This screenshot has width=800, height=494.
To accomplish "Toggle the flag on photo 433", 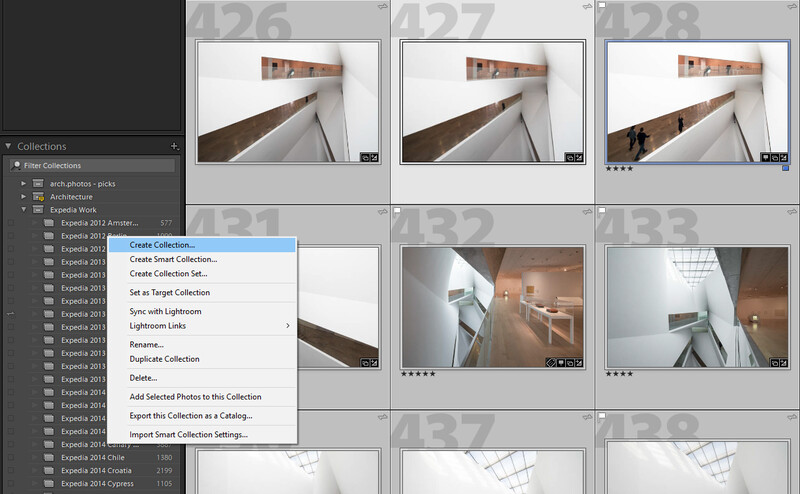I will [602, 210].
